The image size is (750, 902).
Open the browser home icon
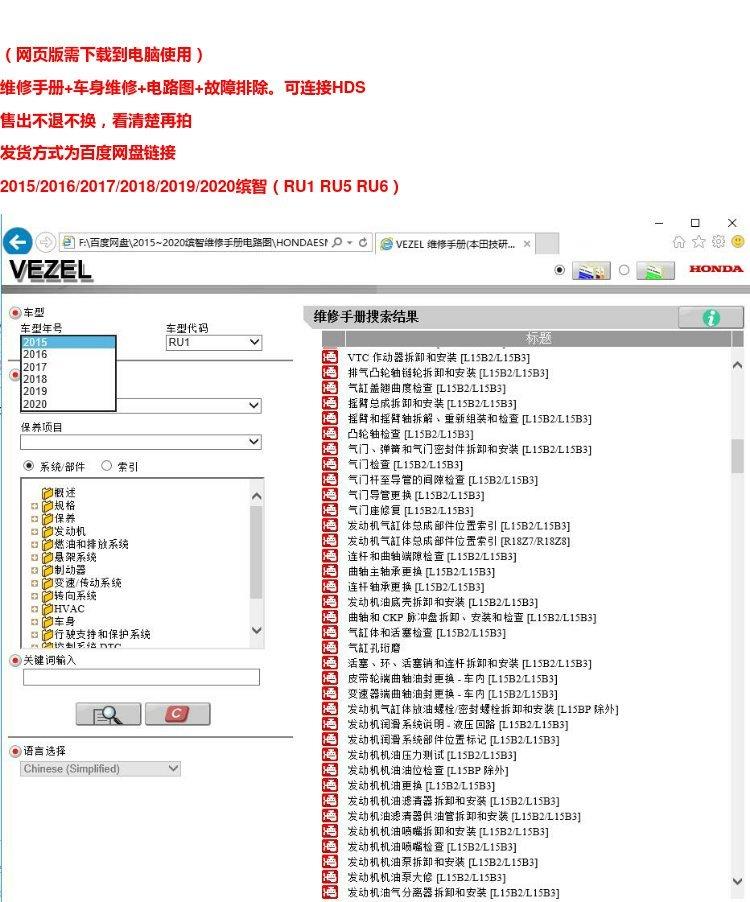tap(679, 242)
